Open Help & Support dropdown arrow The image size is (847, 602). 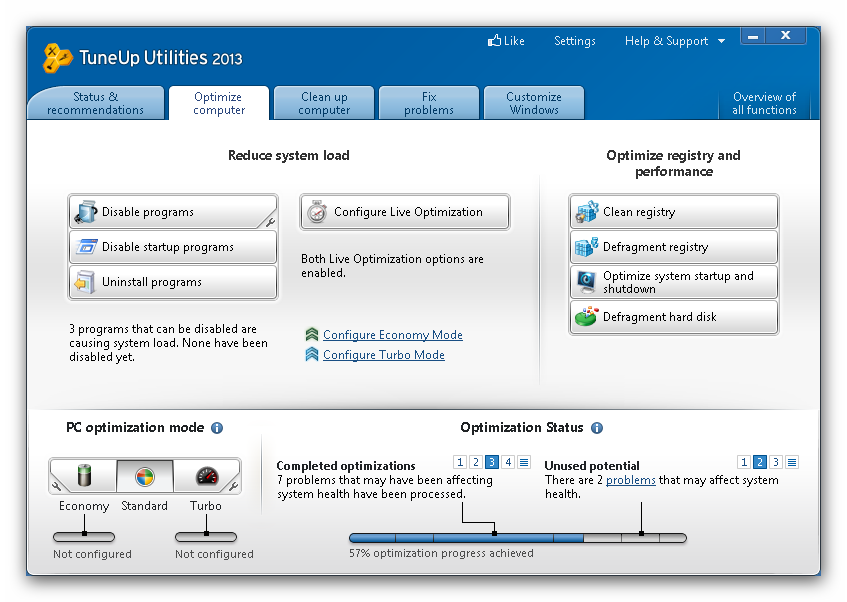(721, 41)
